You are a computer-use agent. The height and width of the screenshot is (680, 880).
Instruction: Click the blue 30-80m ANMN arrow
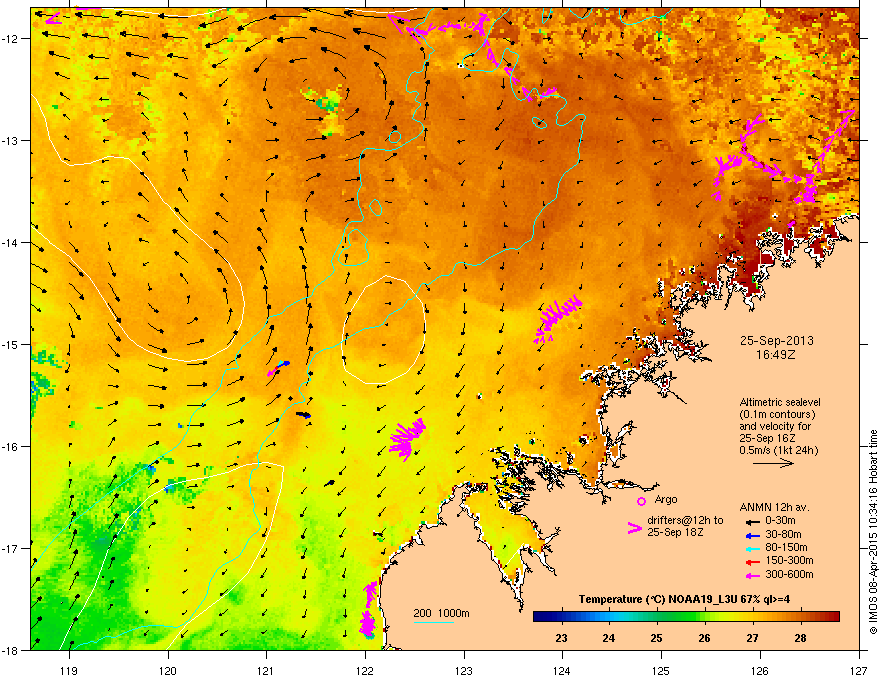pyautogui.click(x=752, y=535)
